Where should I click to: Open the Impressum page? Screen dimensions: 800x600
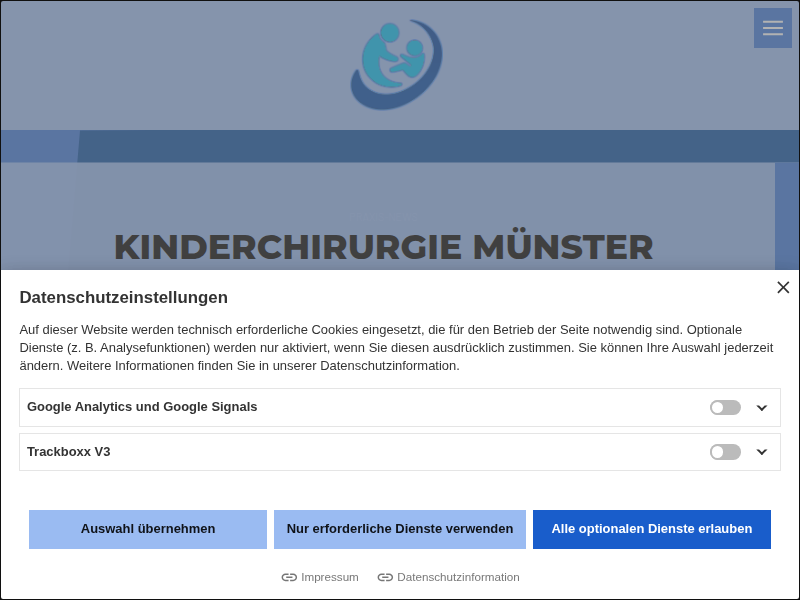(328, 577)
